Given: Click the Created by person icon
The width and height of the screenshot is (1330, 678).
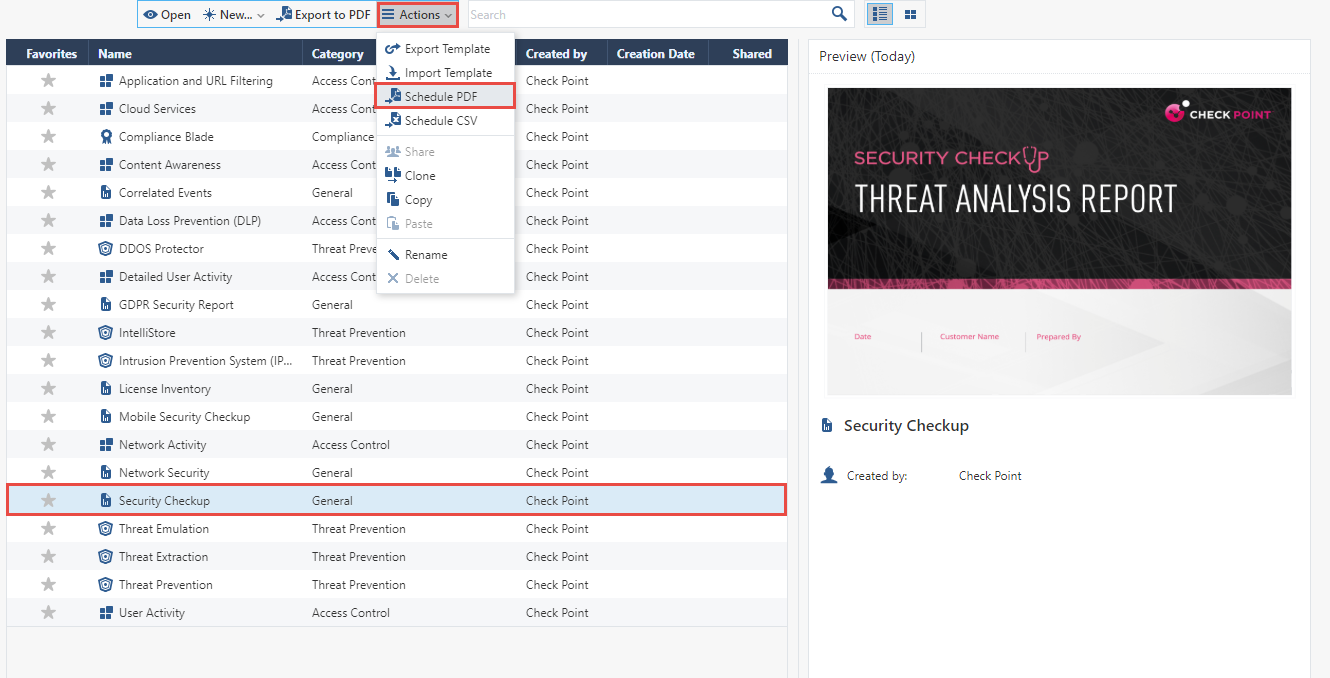Looking at the screenshot, I should pos(828,475).
